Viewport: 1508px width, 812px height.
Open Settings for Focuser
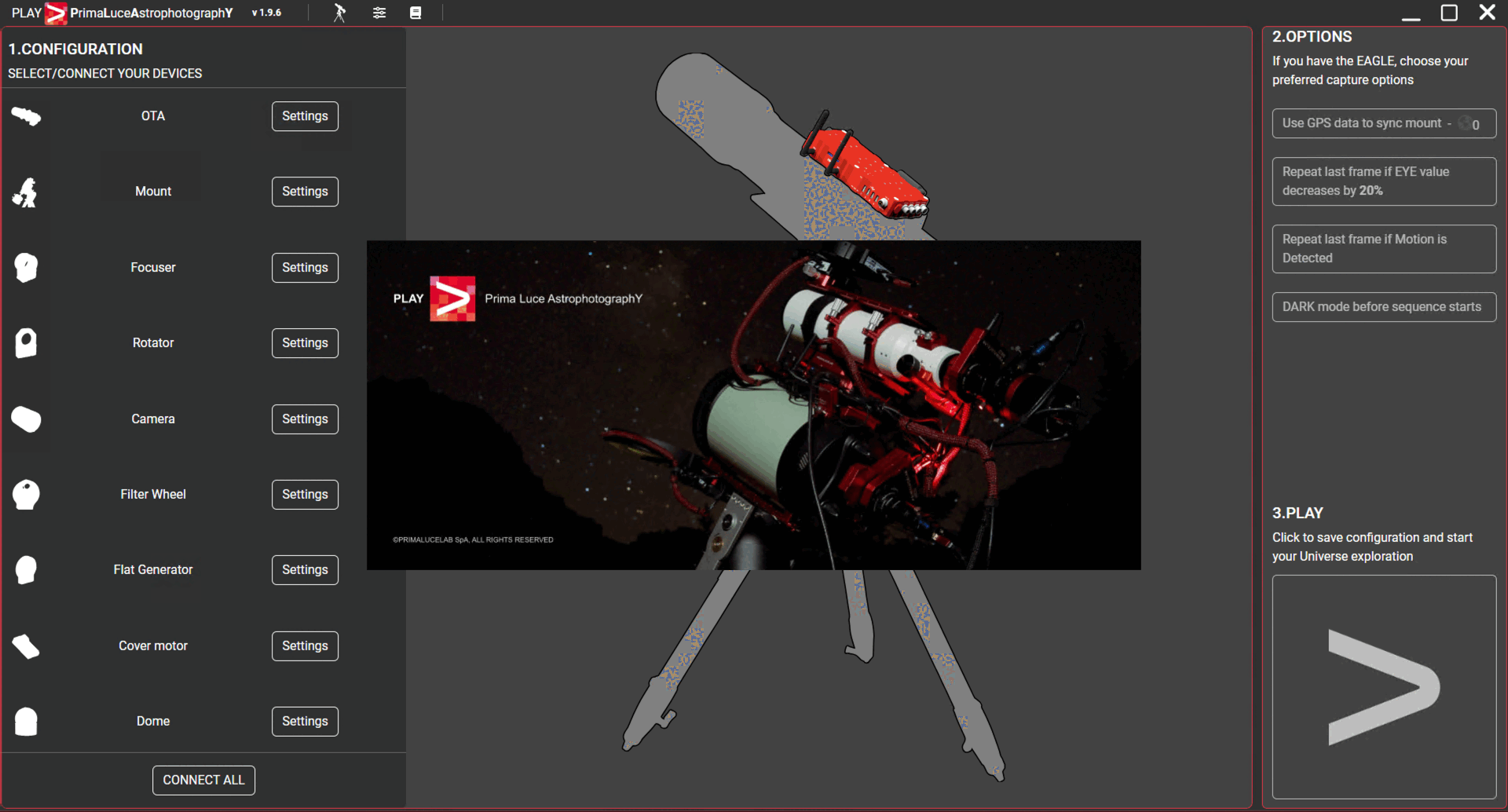coord(305,268)
